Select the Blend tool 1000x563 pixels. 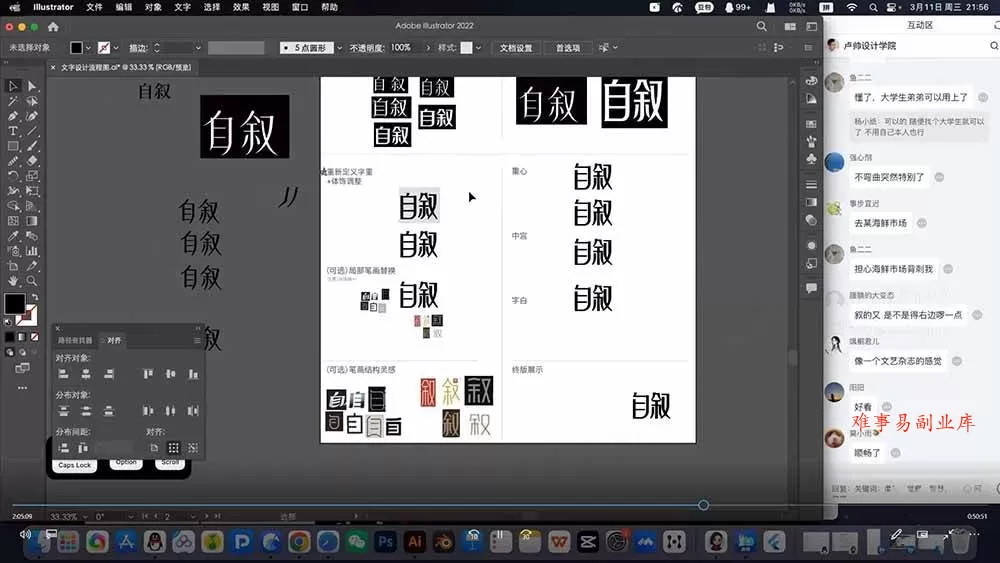tap(32, 236)
